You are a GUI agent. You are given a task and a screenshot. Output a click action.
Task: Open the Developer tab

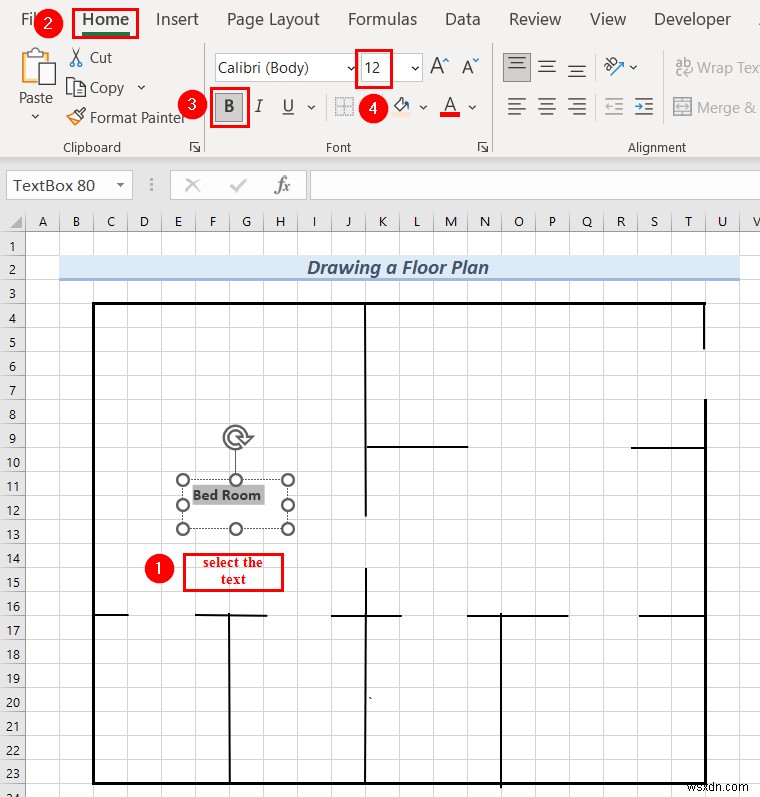point(692,19)
